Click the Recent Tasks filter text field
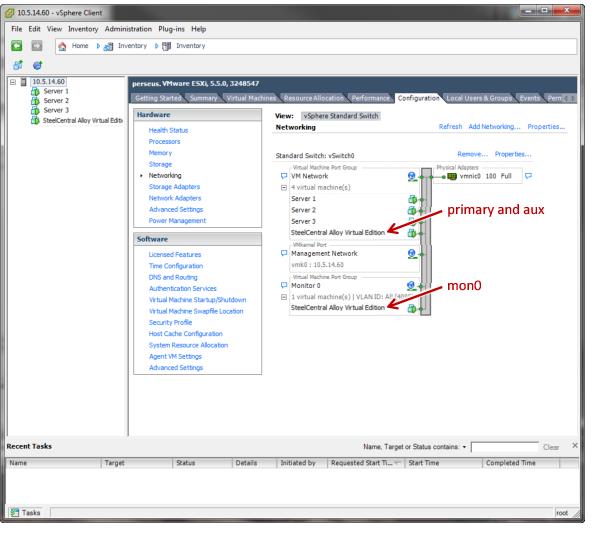 504,447
